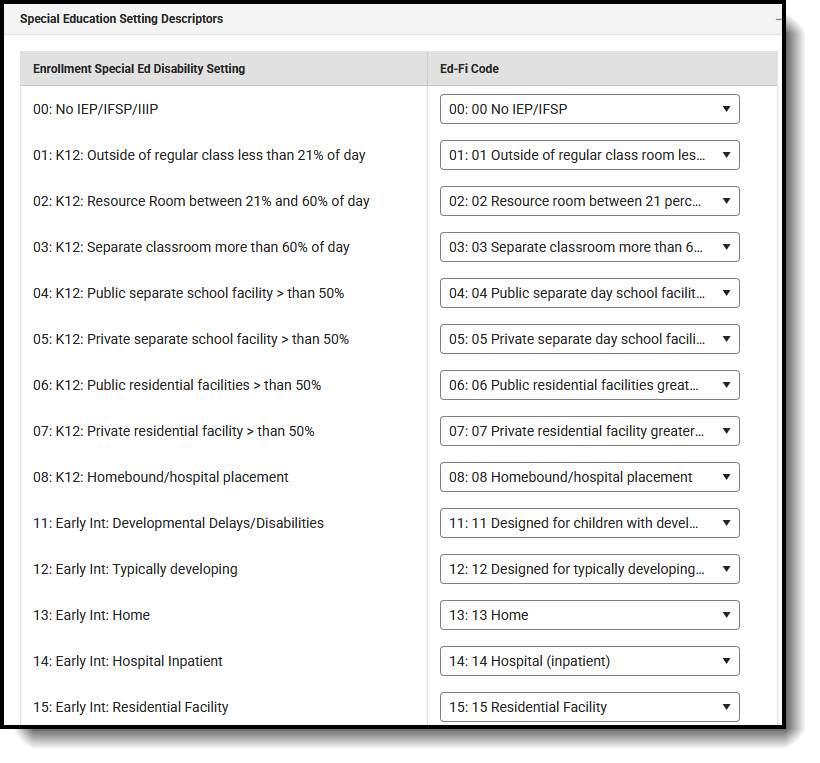
Task: Collapse the Special Education Setting Descriptors section
Action: click(x=778, y=19)
